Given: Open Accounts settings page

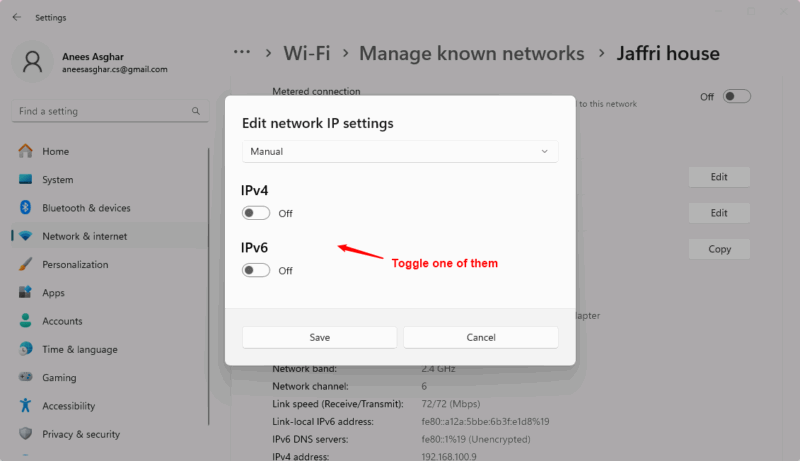Looking at the screenshot, I should [110, 321].
